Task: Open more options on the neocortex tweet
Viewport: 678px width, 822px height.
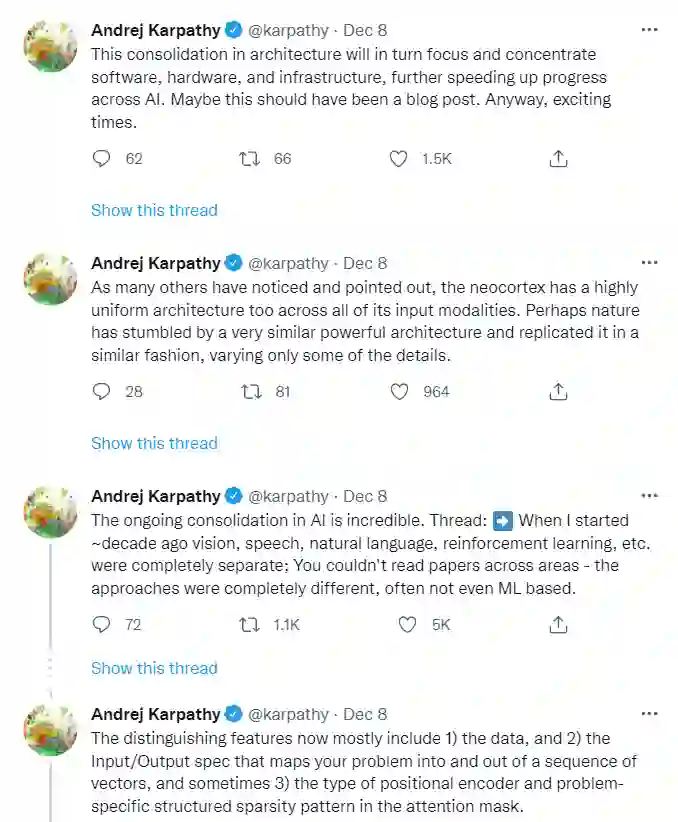Action: pyautogui.click(x=649, y=263)
